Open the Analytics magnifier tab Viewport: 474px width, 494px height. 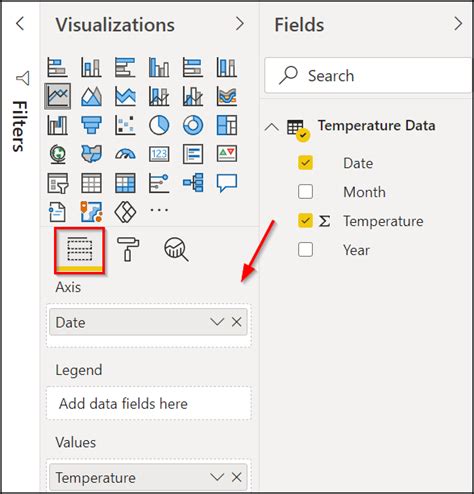point(176,249)
